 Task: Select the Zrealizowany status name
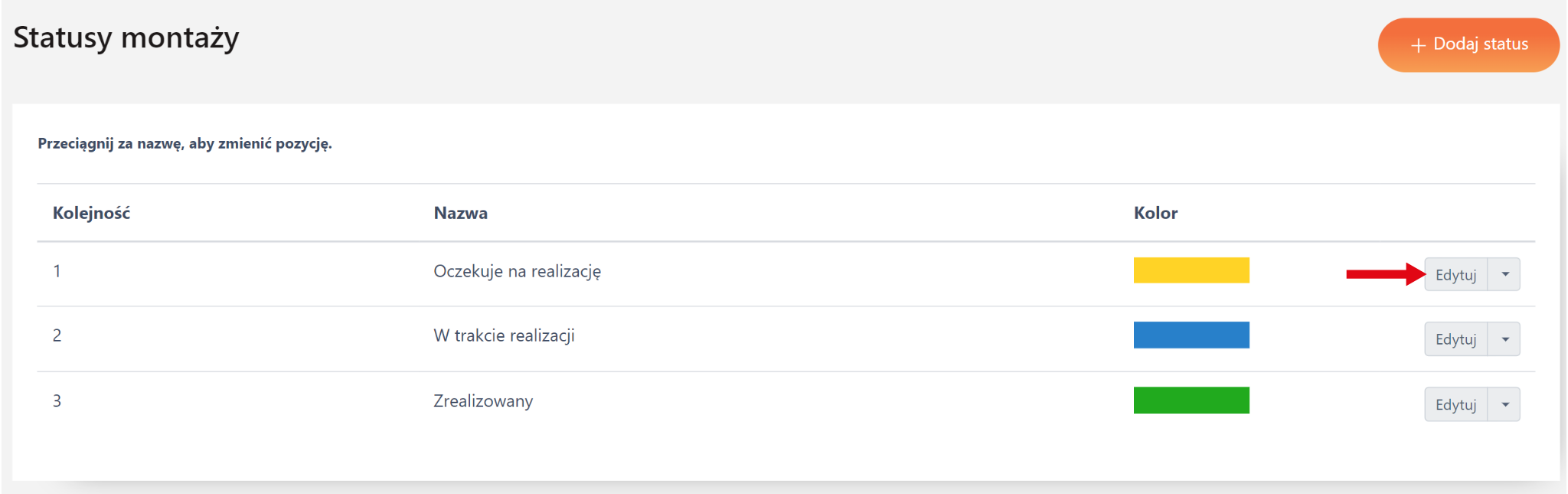click(x=483, y=401)
